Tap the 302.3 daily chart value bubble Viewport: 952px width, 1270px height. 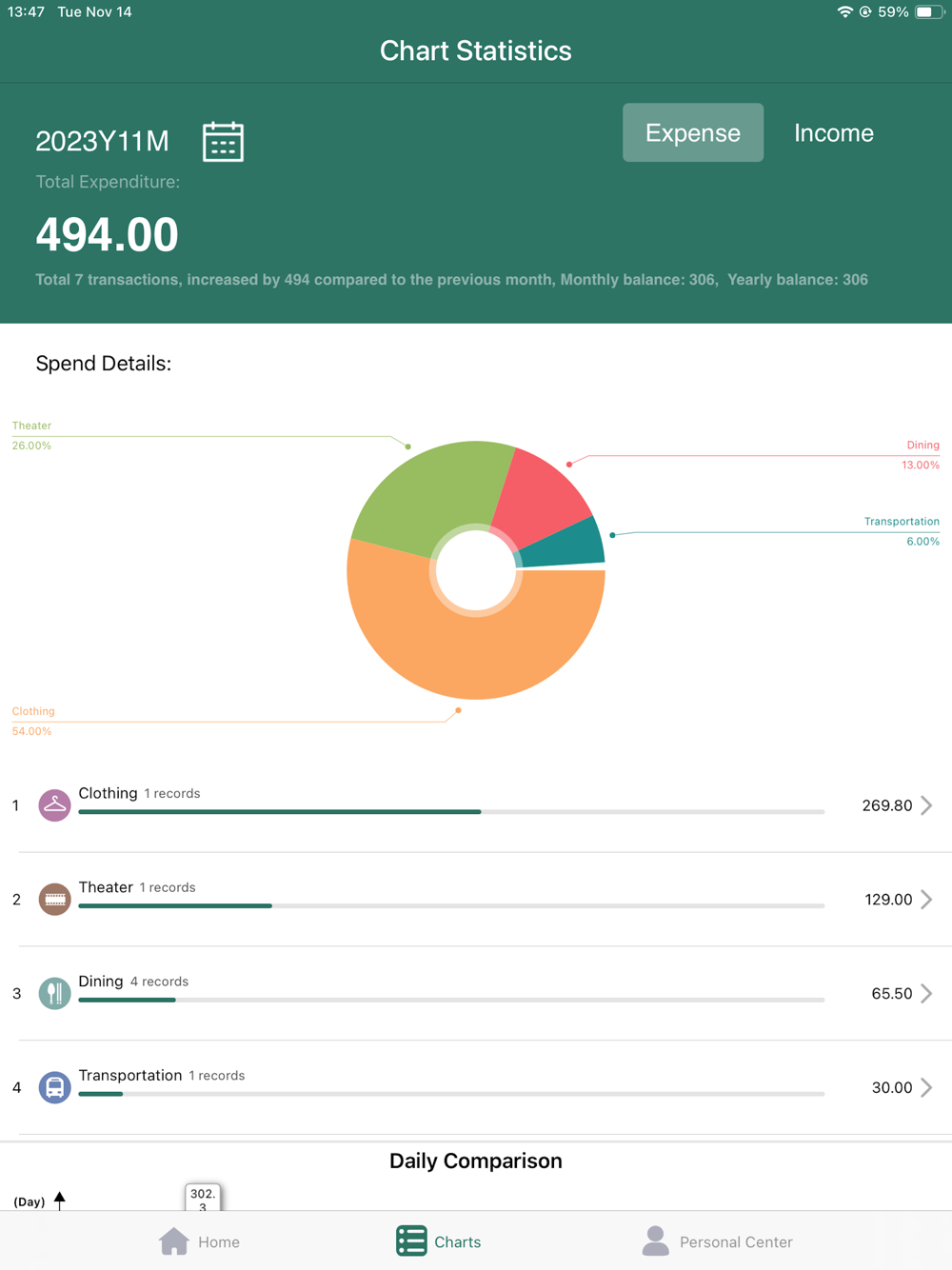tap(203, 1198)
